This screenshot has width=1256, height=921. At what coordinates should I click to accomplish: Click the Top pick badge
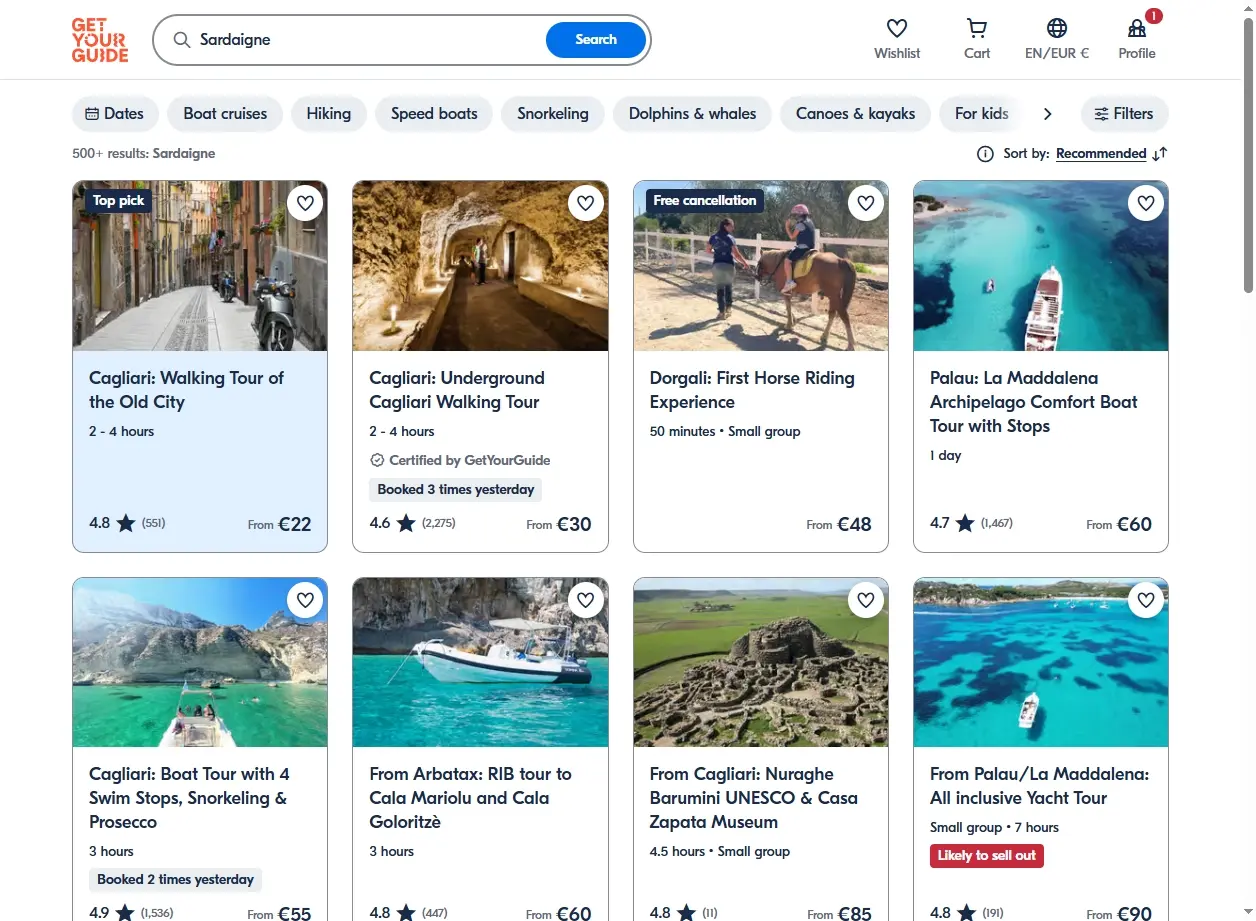click(118, 201)
